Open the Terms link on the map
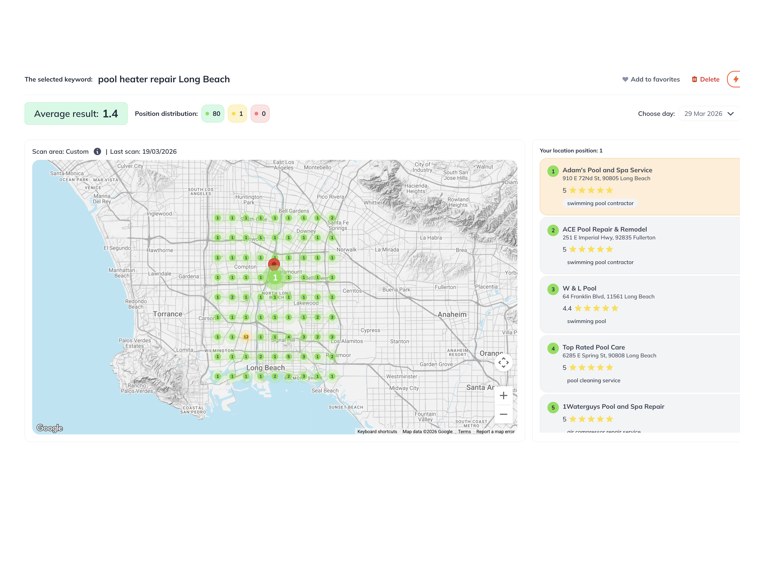 point(464,431)
